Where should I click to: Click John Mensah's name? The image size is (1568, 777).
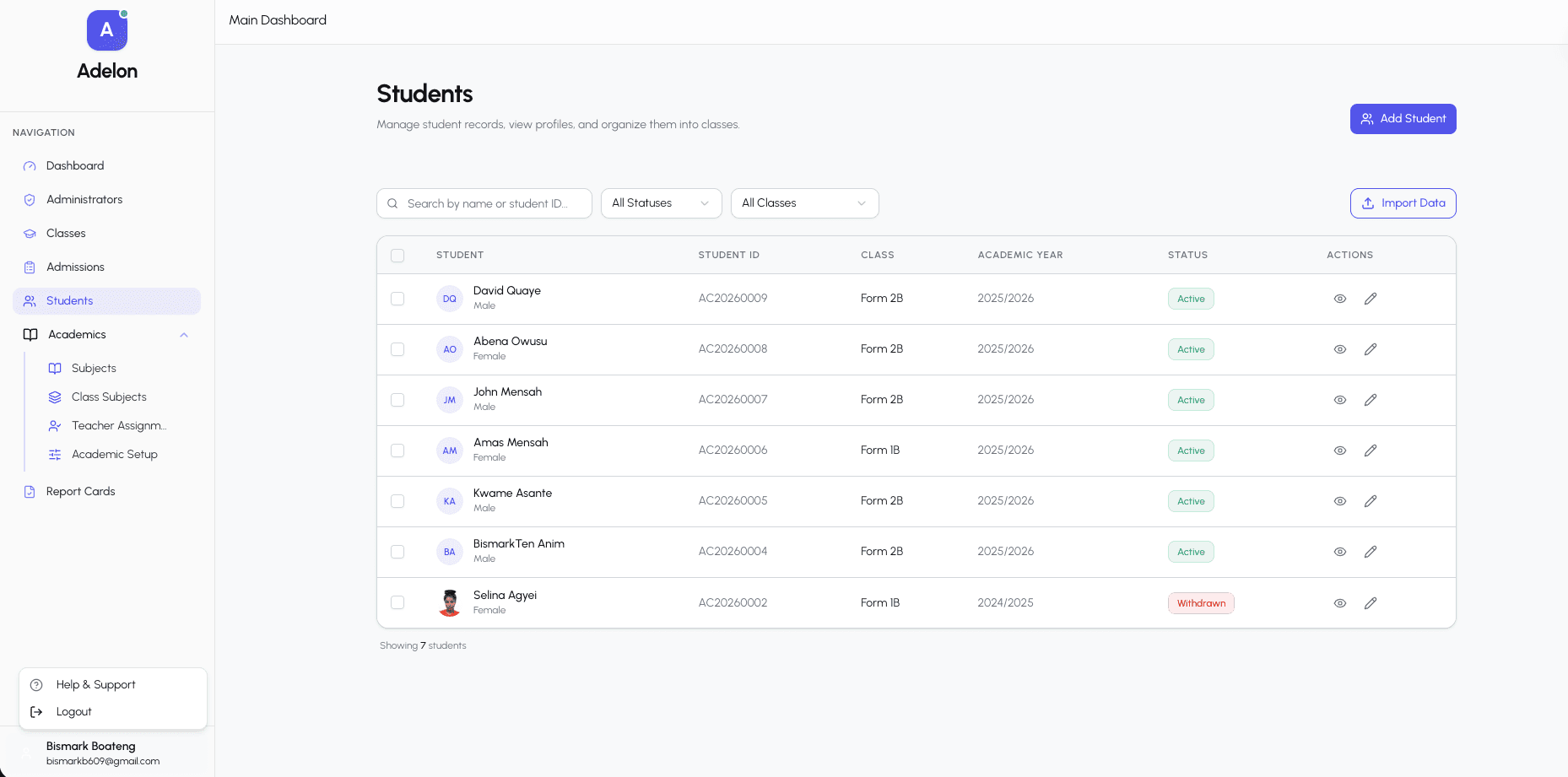coord(507,392)
